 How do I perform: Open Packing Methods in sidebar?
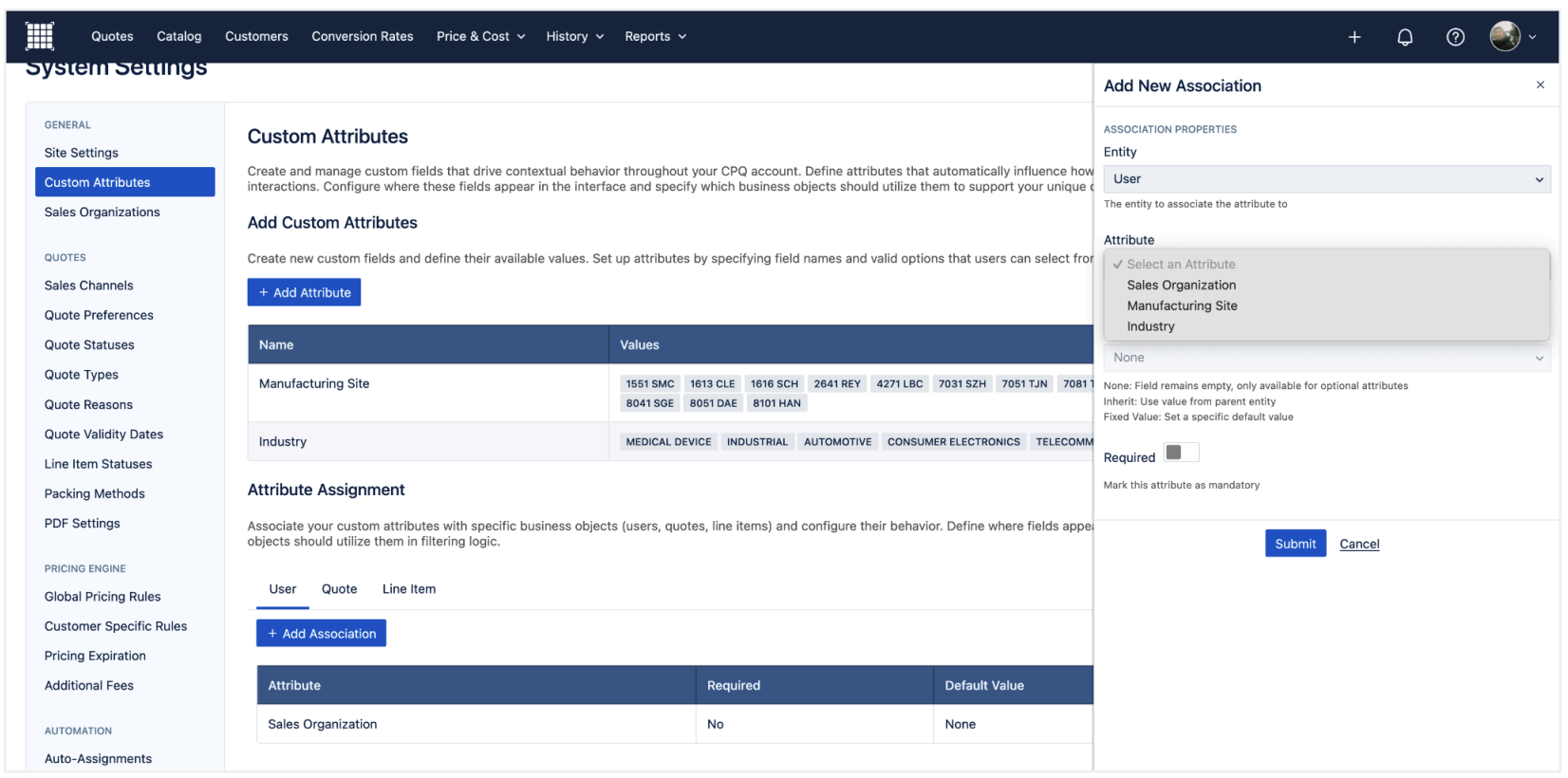[95, 493]
